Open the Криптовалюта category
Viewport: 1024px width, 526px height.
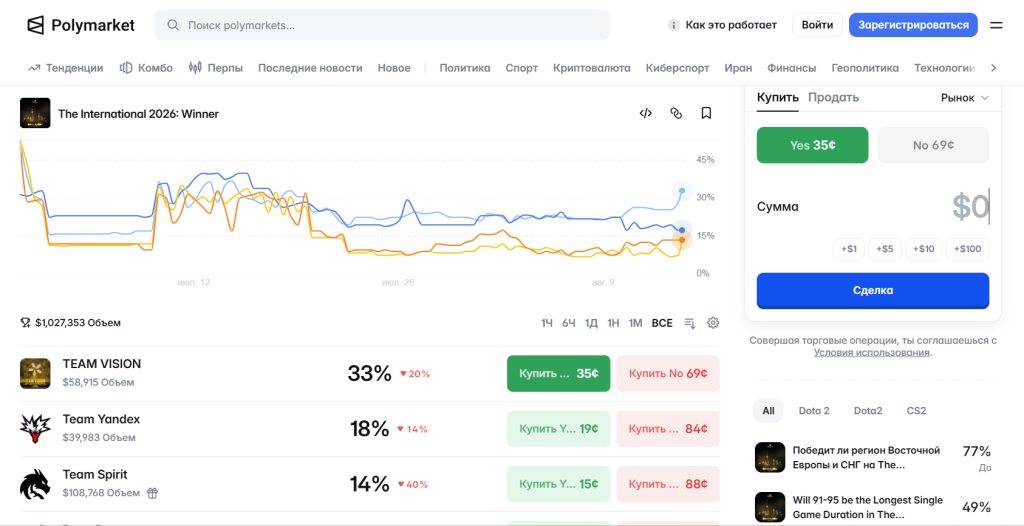point(592,68)
